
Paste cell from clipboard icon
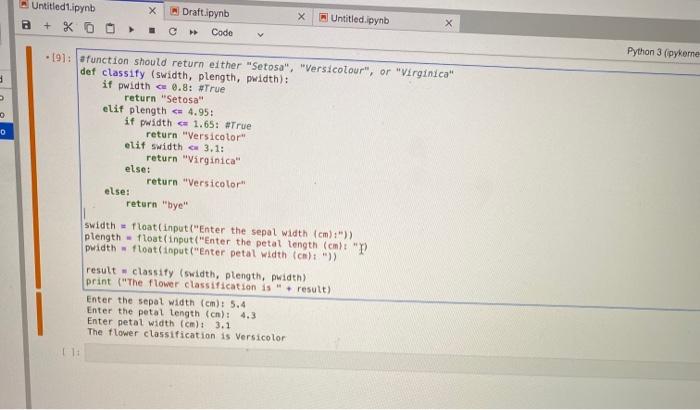click(110, 29)
